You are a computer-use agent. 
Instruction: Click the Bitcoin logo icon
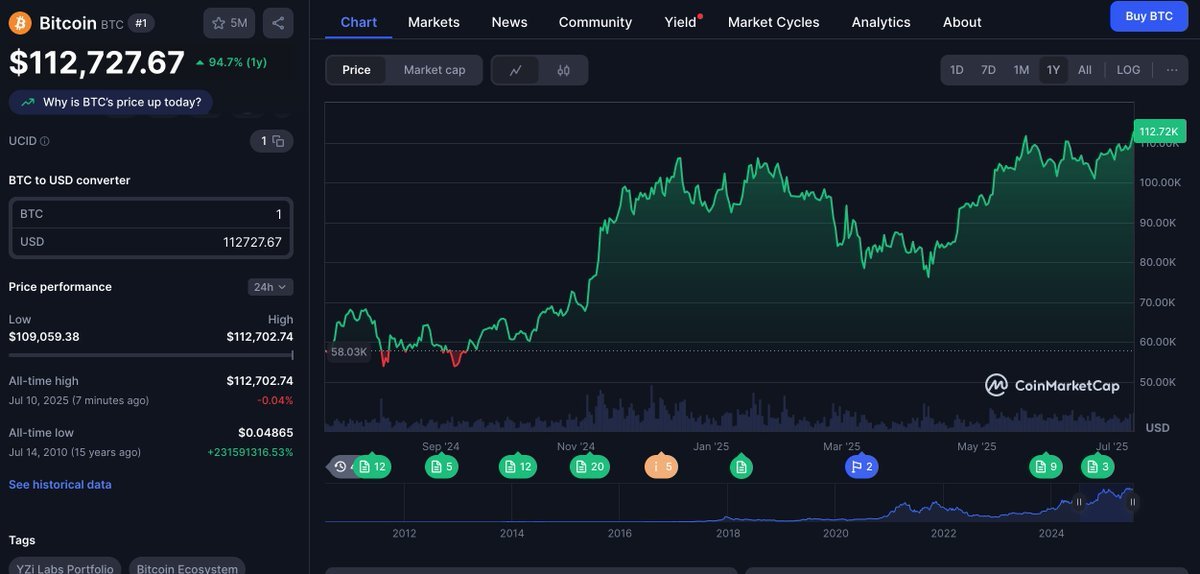[x=20, y=23]
